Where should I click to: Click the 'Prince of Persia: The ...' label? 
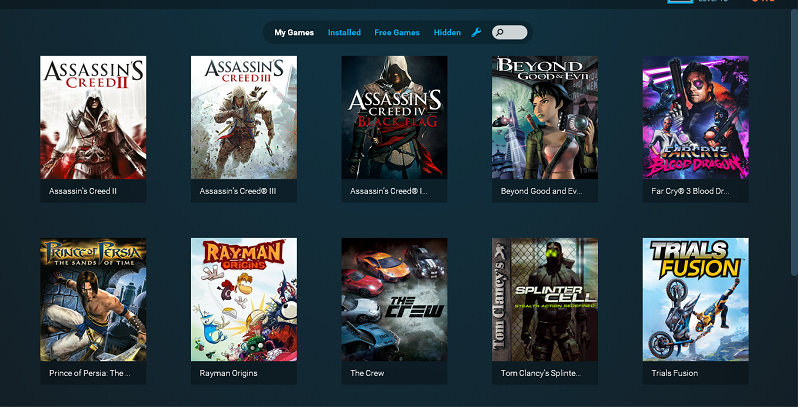point(90,373)
